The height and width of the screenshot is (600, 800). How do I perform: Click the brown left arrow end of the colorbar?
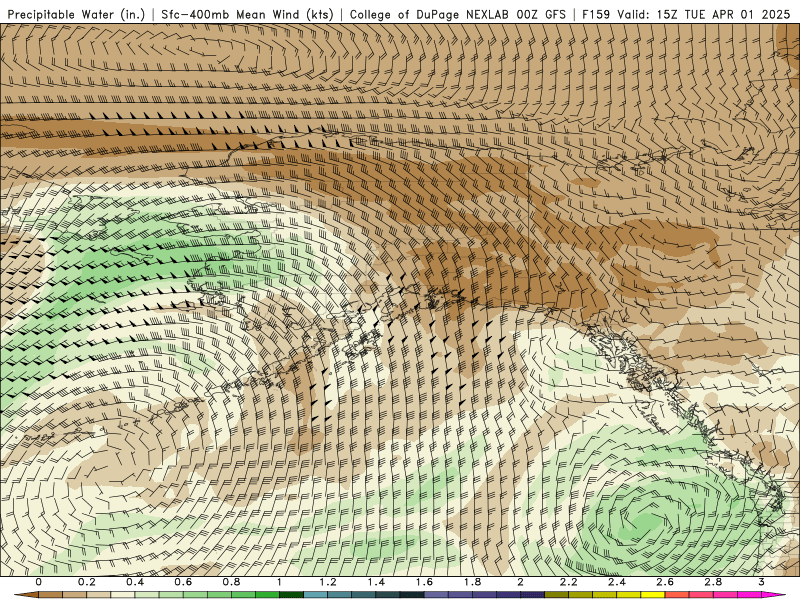tap(26, 595)
